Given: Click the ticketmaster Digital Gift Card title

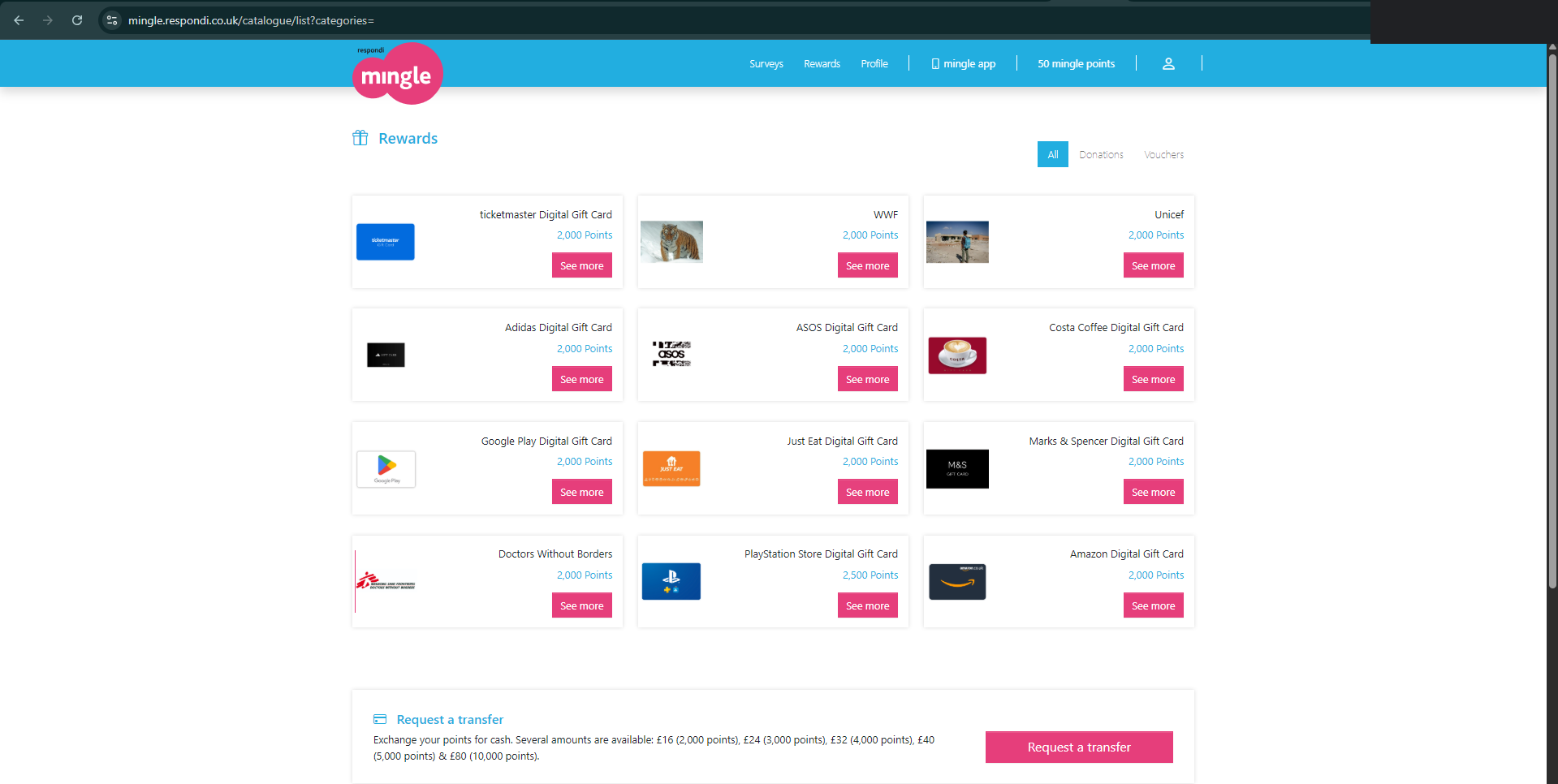Looking at the screenshot, I should pos(546,214).
